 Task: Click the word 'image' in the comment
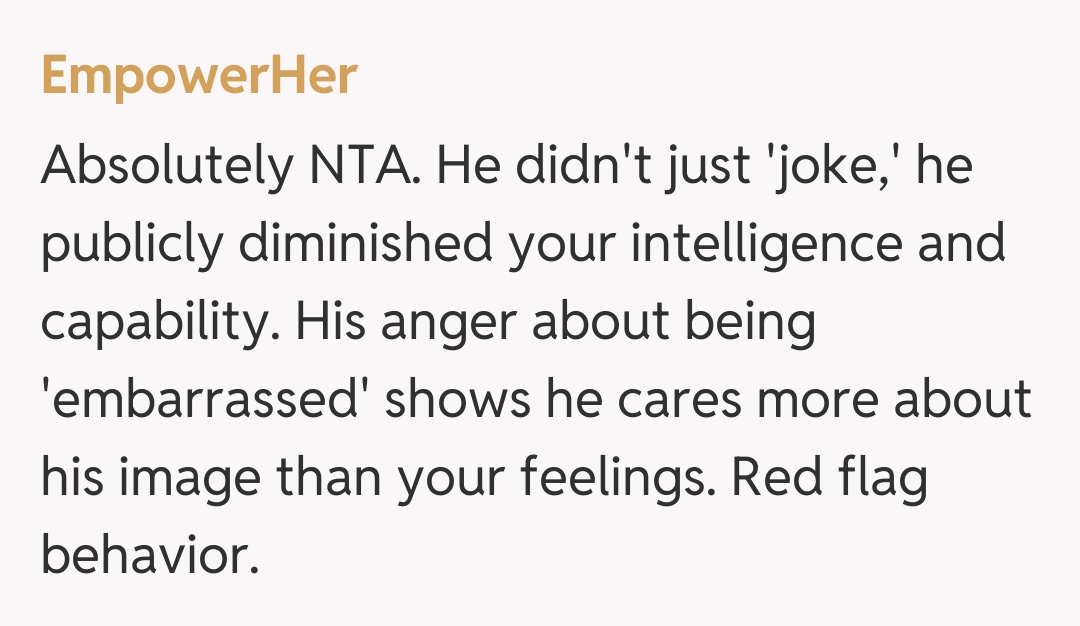(x=187, y=479)
